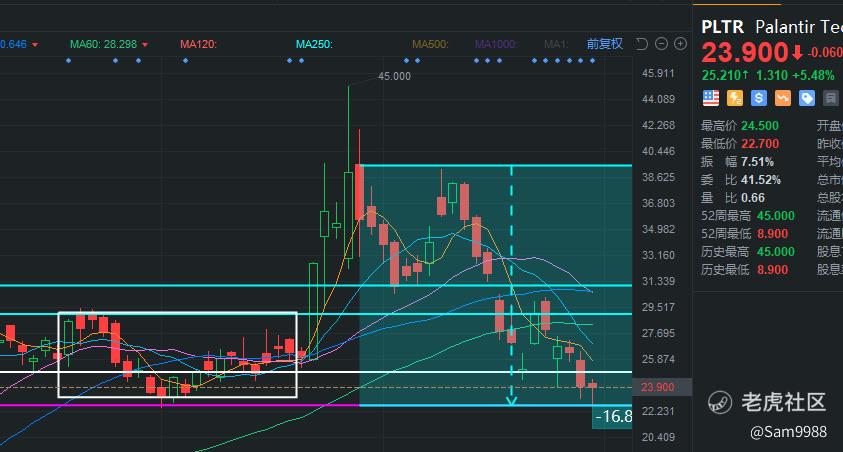Viewport: 843px width, 452px height.
Task: Click the +5.48% change value
Action: pos(812,75)
